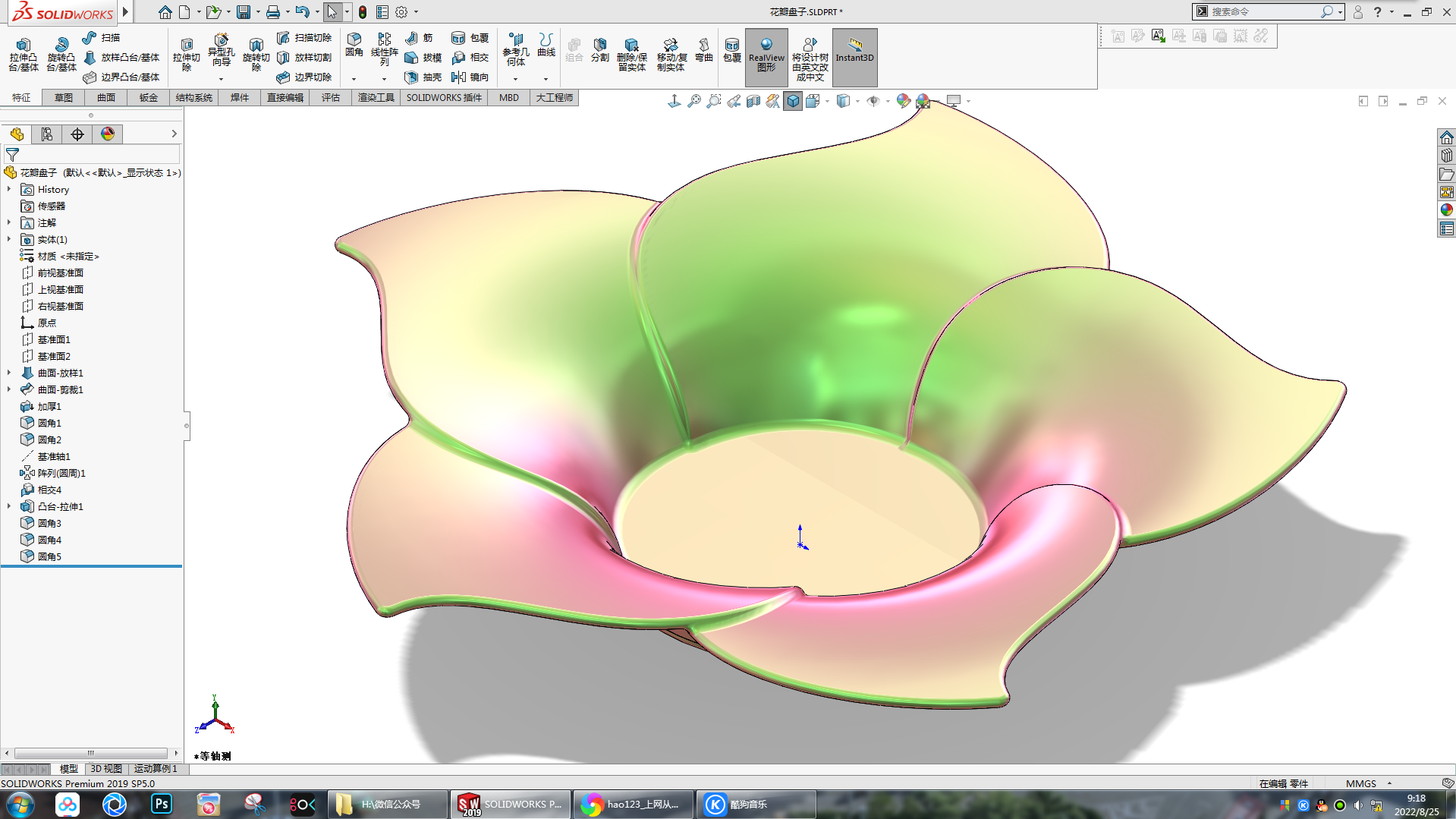Viewport: 1456px width, 819px height.
Task: Click the Section View icon in view toolbar
Action: coord(753,101)
